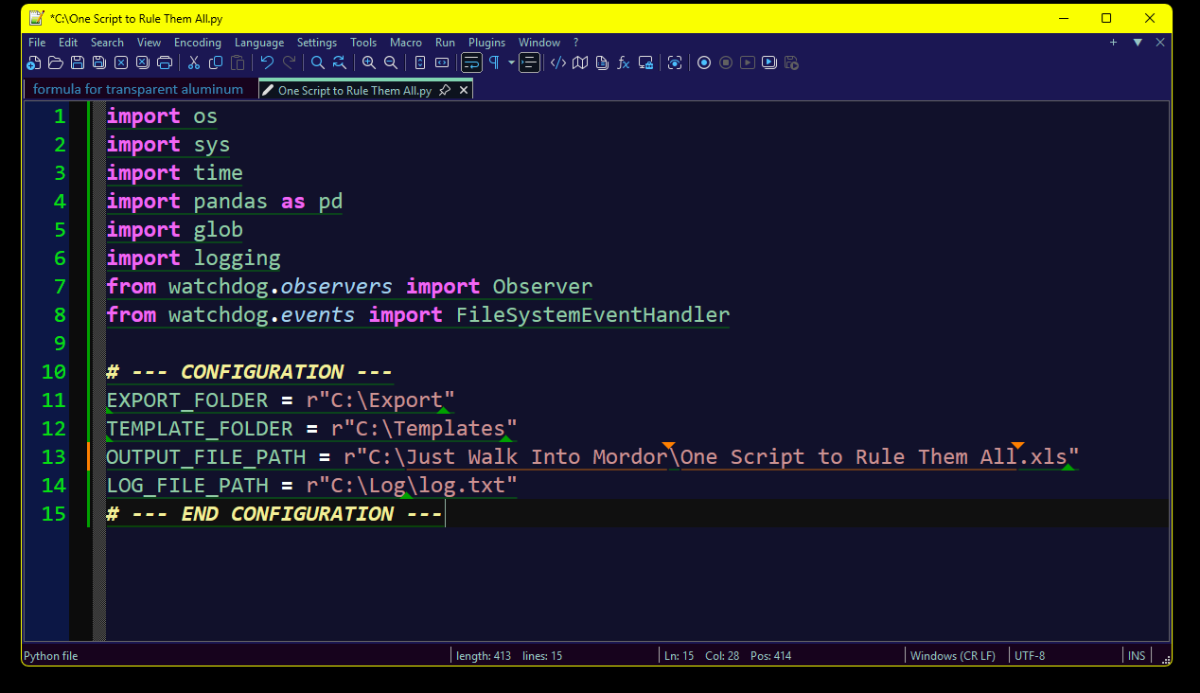Open the Plugins menu
1200x693 pixels.
pos(486,43)
